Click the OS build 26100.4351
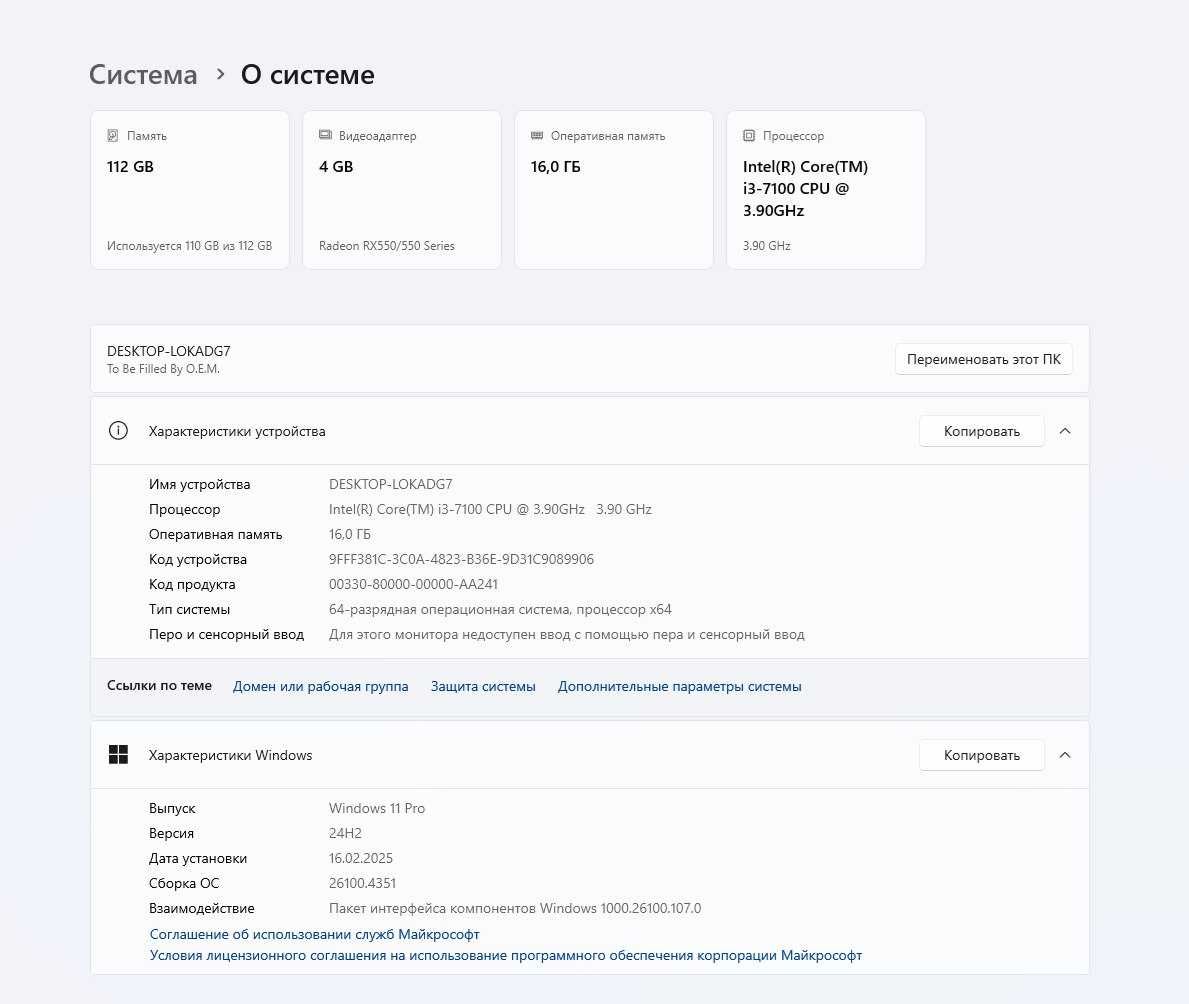 362,883
